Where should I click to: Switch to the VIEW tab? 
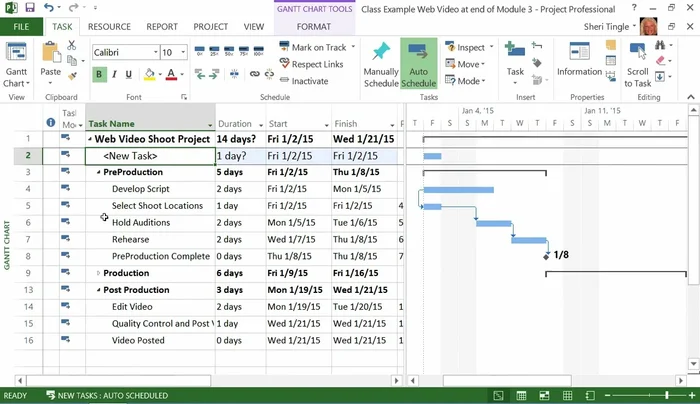tap(254, 27)
